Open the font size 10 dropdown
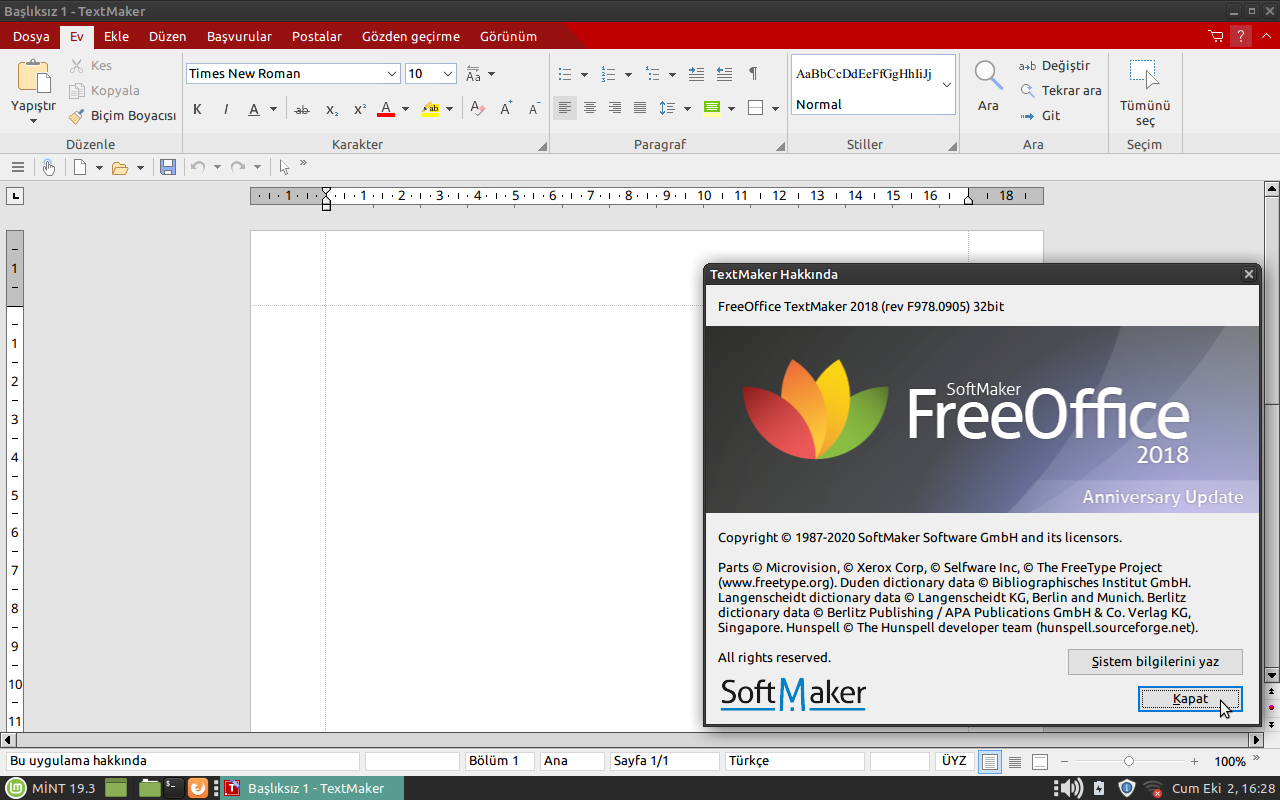 tap(448, 73)
